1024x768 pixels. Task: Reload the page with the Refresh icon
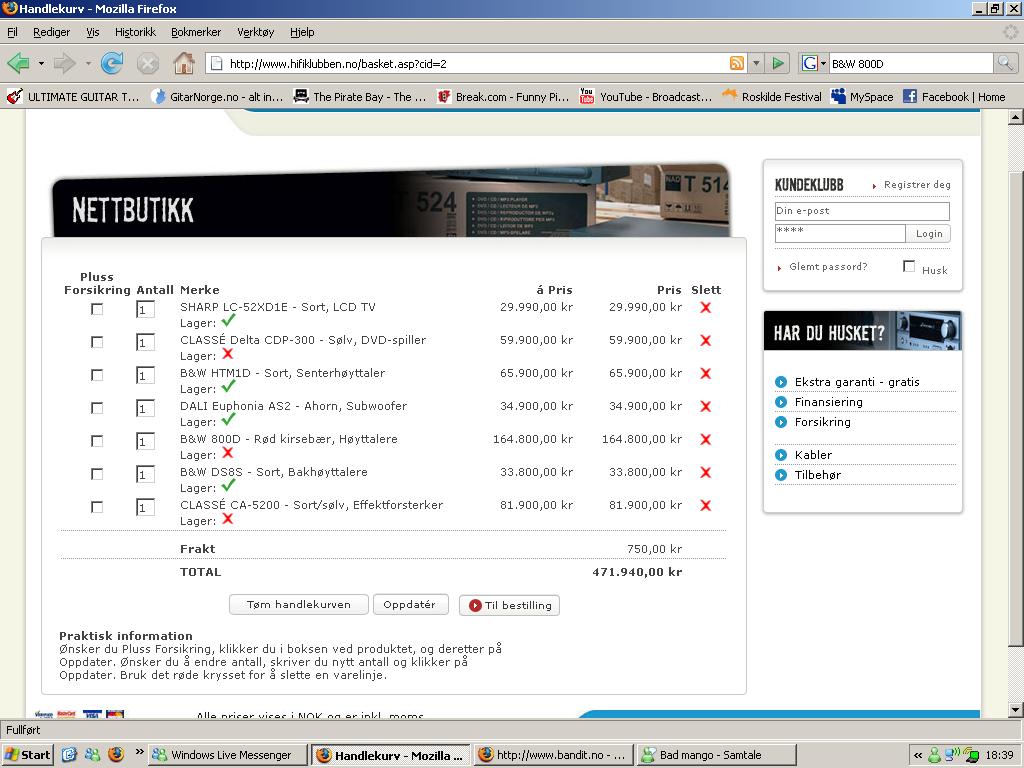pyautogui.click(x=112, y=63)
